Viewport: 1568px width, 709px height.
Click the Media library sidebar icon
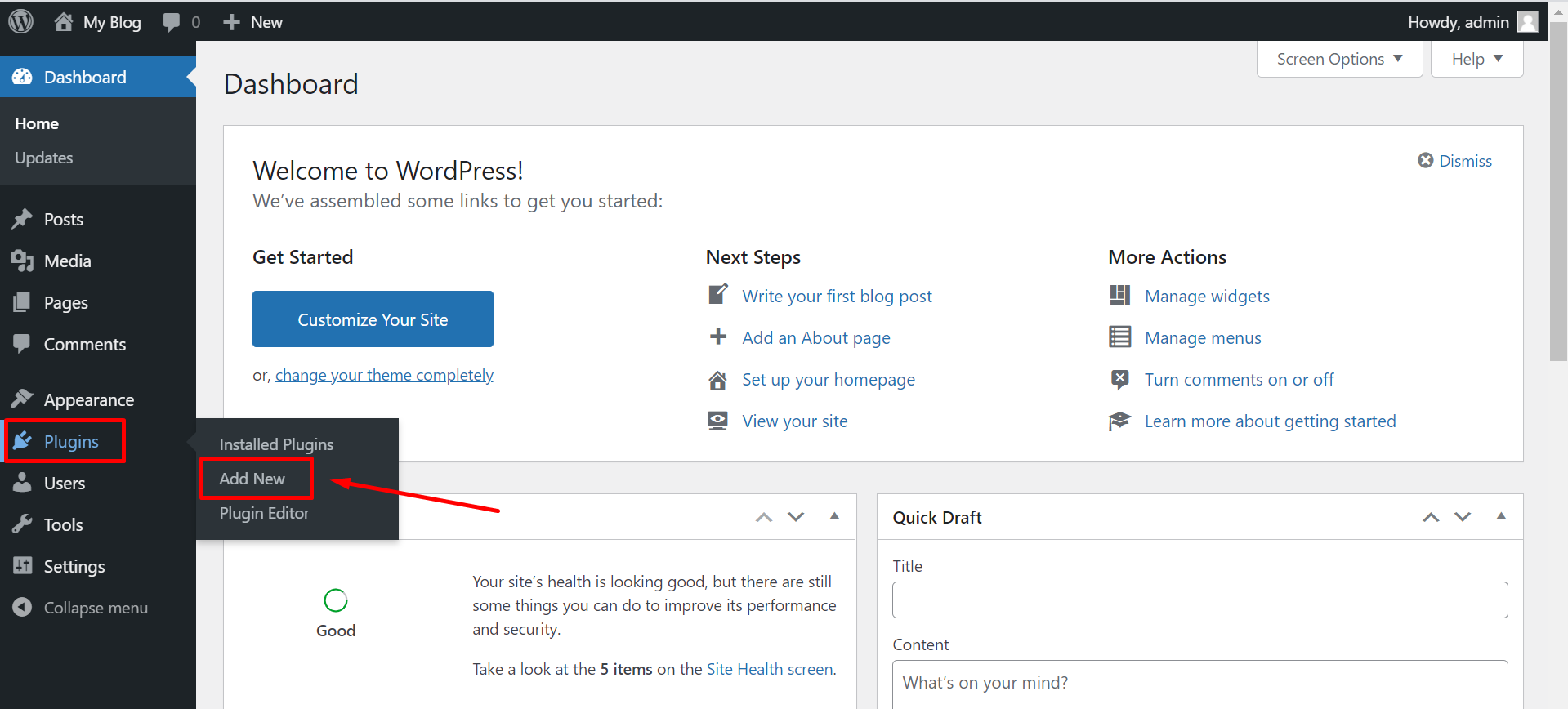[22, 261]
